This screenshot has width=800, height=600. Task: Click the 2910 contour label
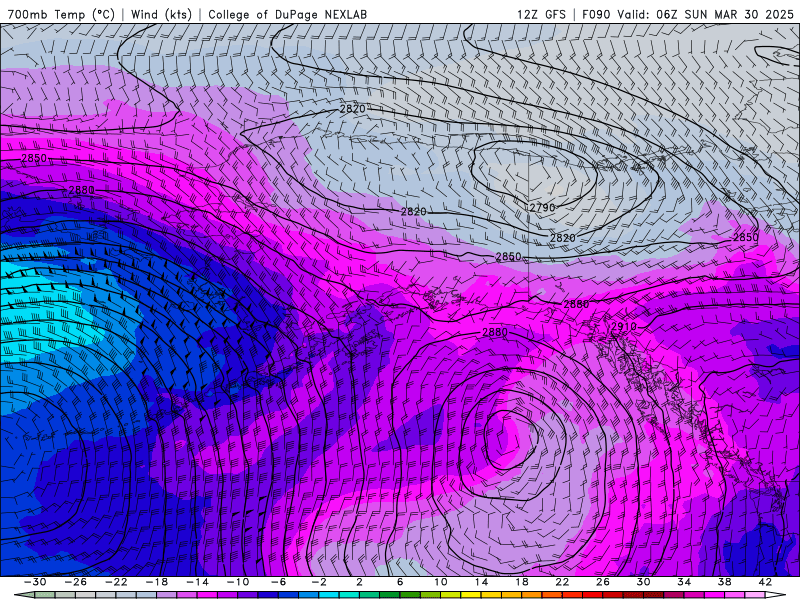click(623, 327)
